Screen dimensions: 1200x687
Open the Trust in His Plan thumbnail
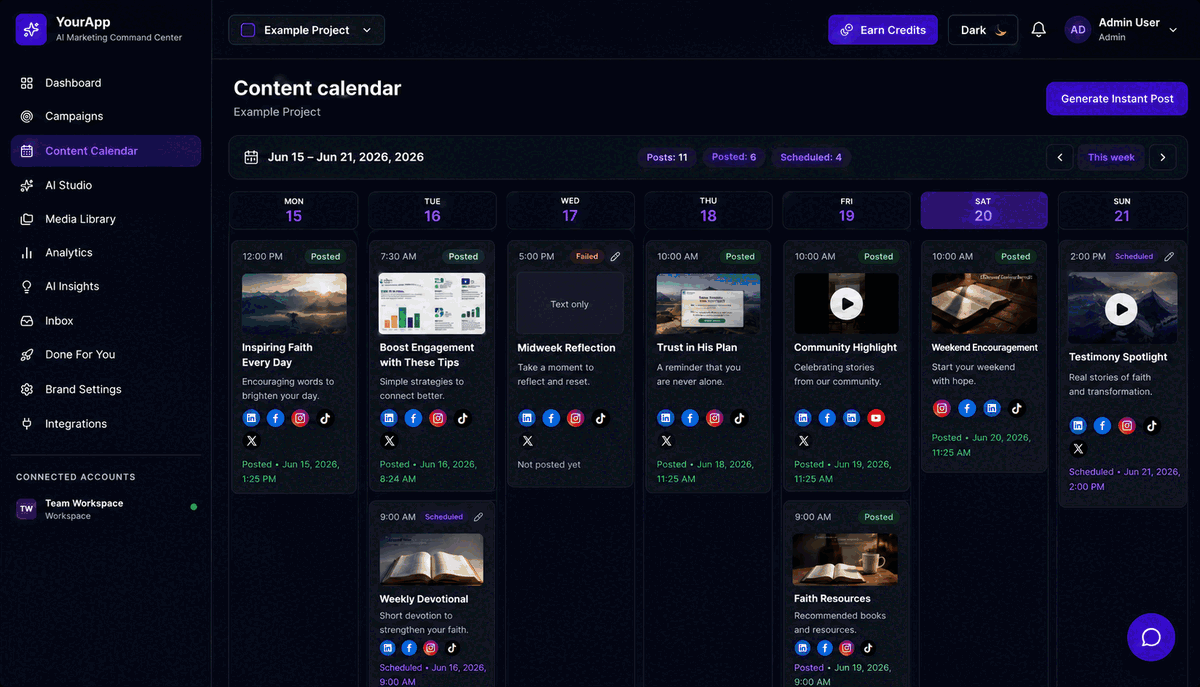(708, 304)
